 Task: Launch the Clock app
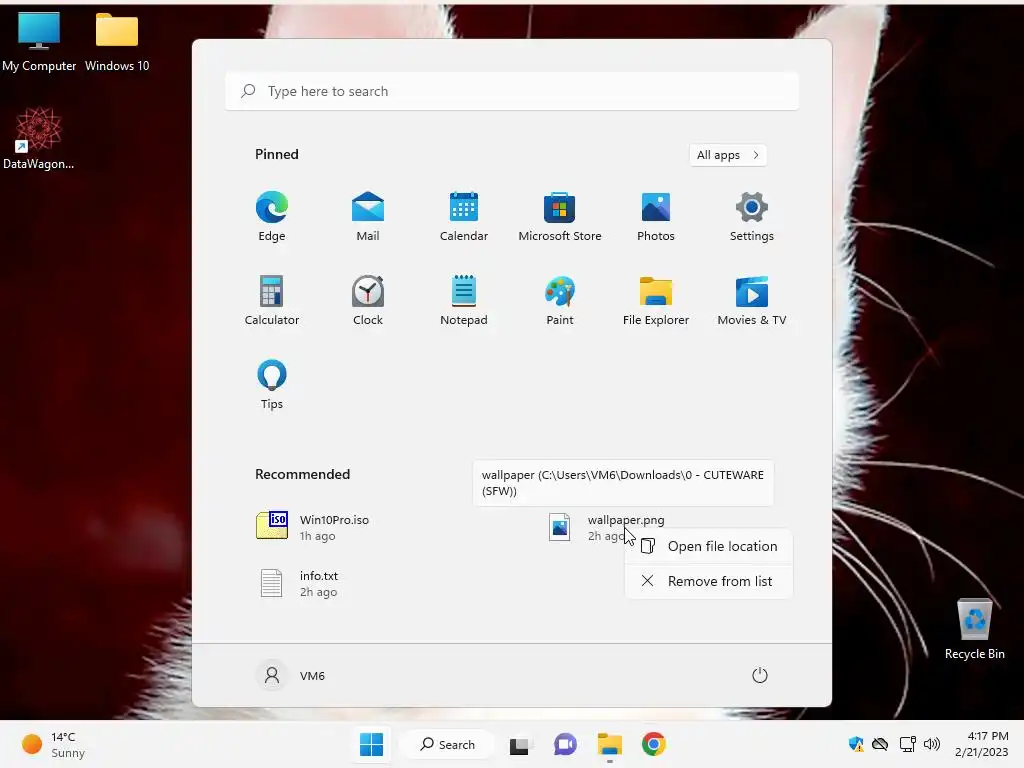coord(368,300)
